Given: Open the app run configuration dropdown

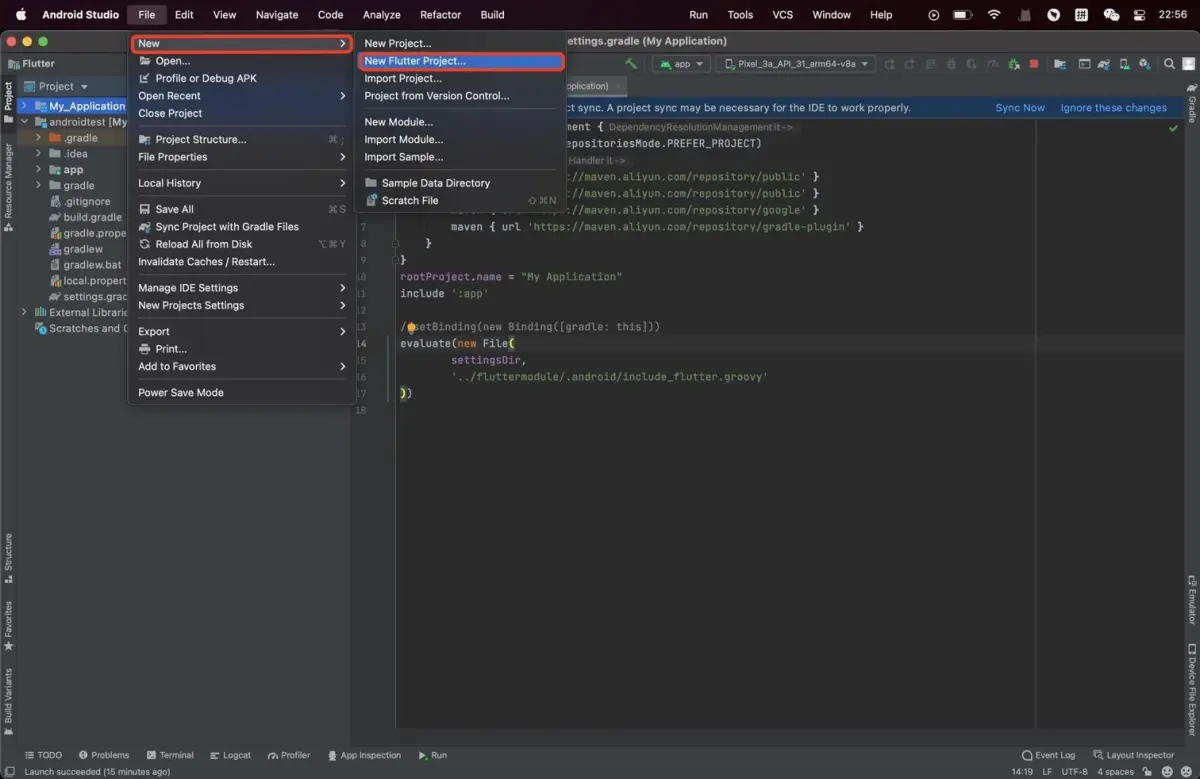Looking at the screenshot, I should (681, 64).
